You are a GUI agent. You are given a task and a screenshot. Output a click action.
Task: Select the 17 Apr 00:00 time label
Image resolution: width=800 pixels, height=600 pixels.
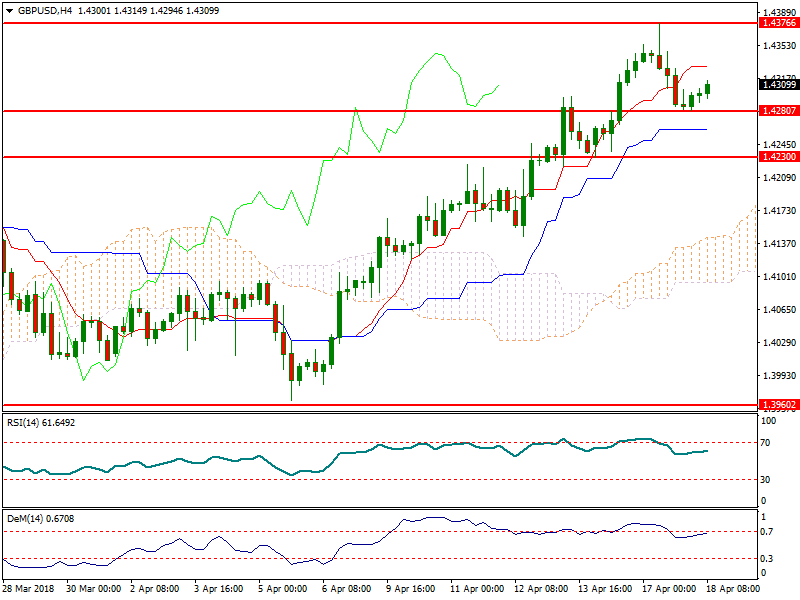[669, 591]
